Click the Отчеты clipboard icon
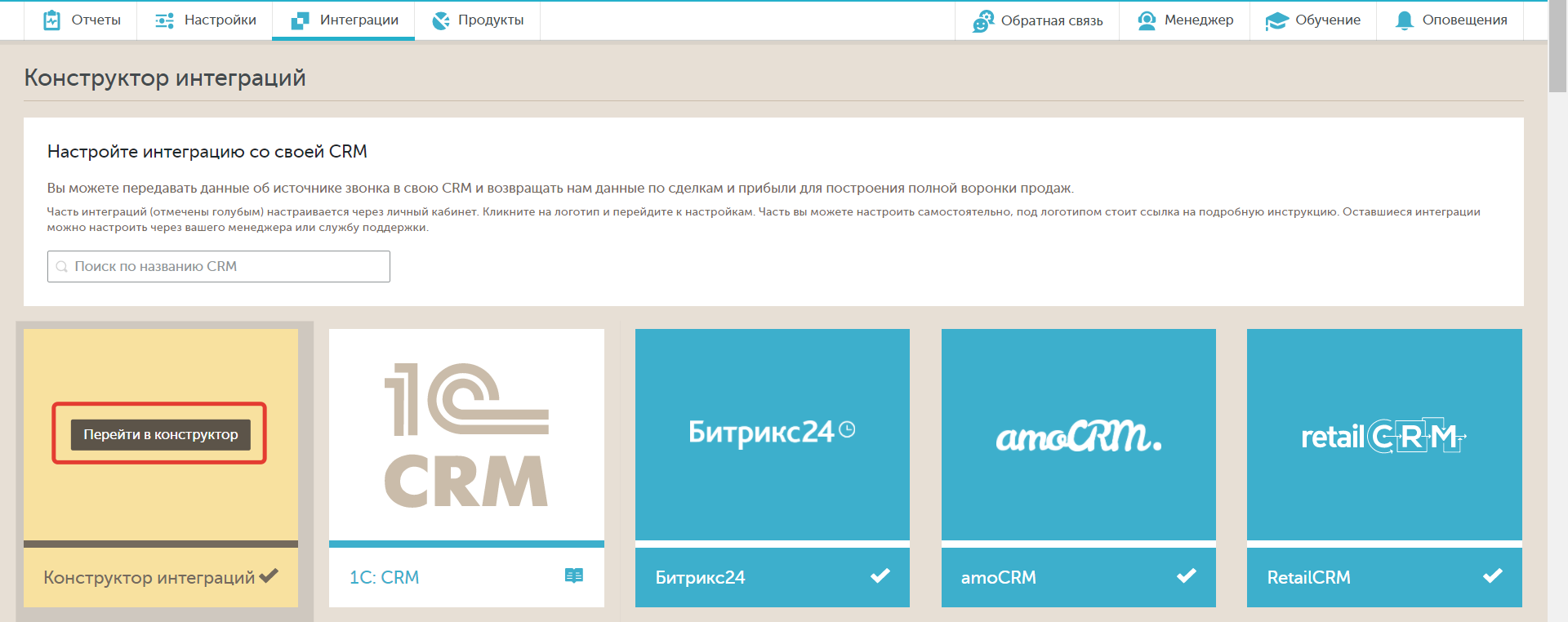 (51, 20)
